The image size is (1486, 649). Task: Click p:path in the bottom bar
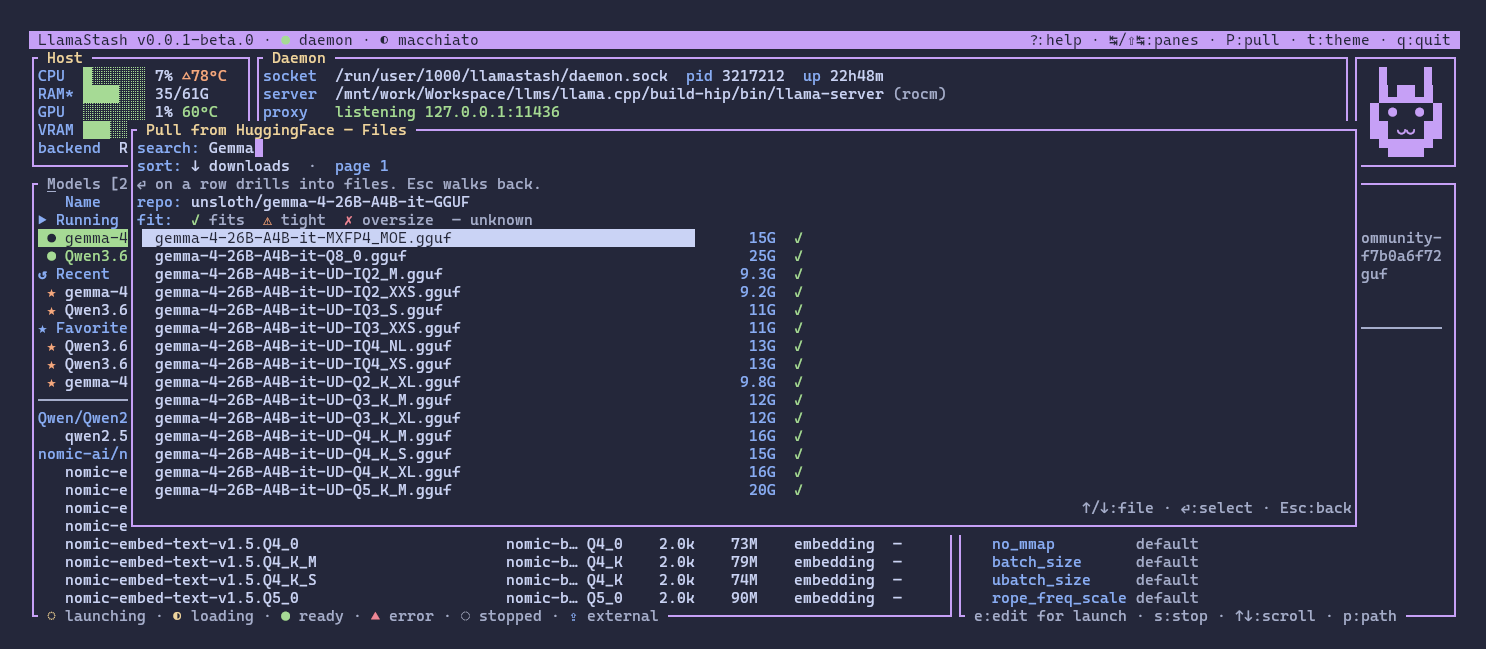click(x=1370, y=616)
